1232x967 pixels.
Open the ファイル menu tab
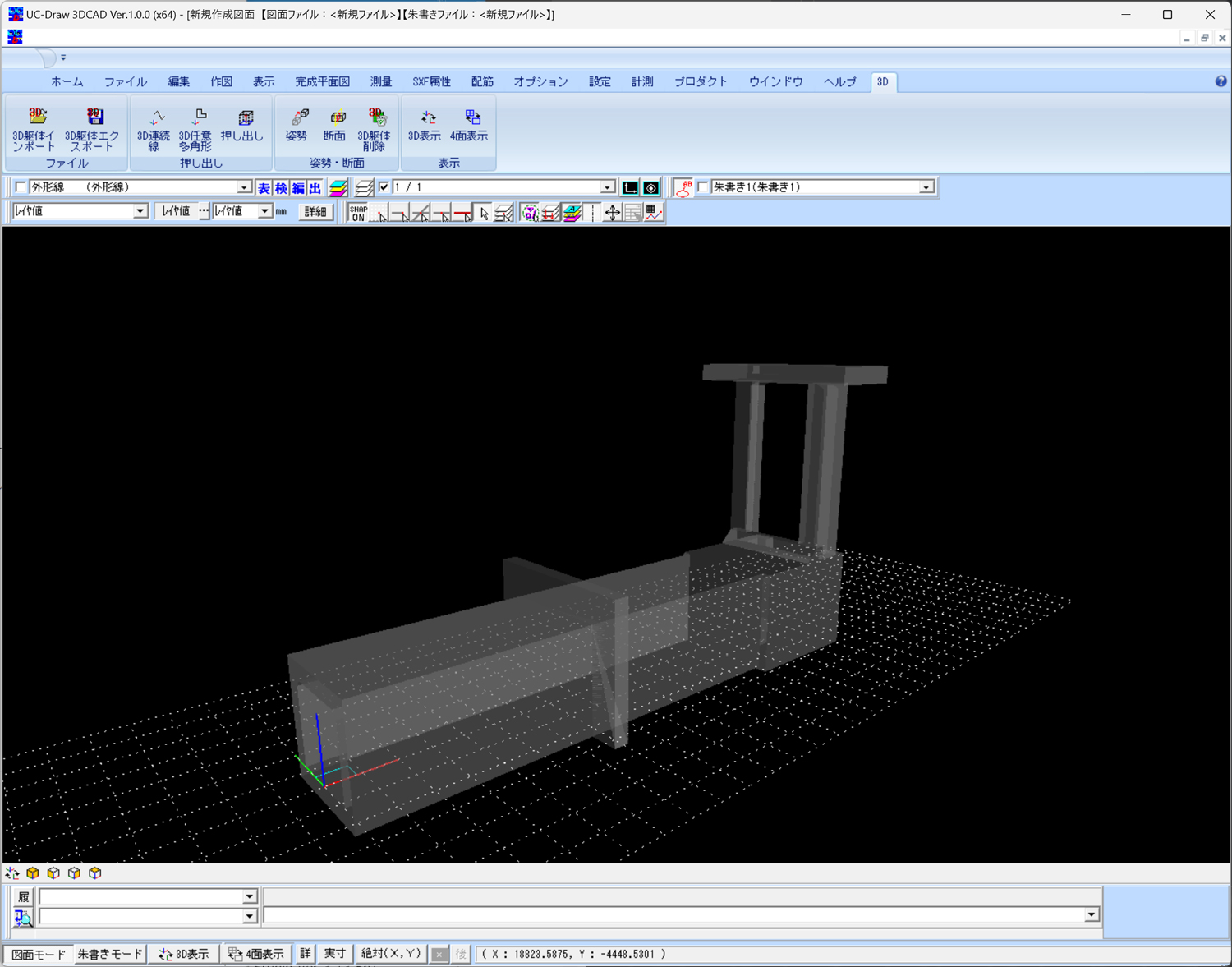pos(125,82)
